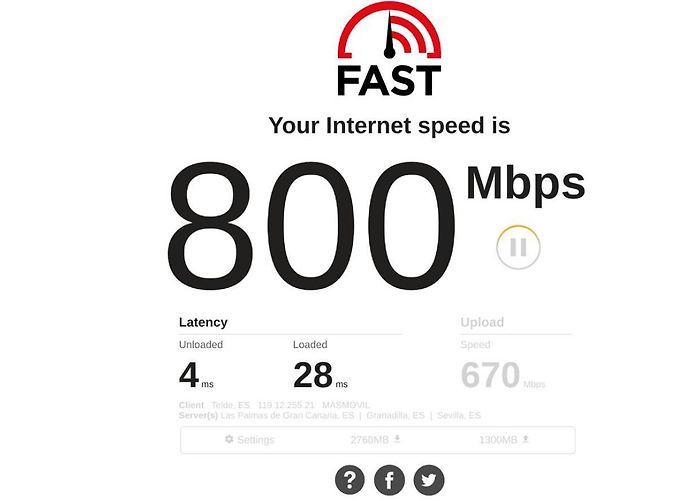
Task: Select the 800 download speed number
Action: pyautogui.click(x=311, y=226)
